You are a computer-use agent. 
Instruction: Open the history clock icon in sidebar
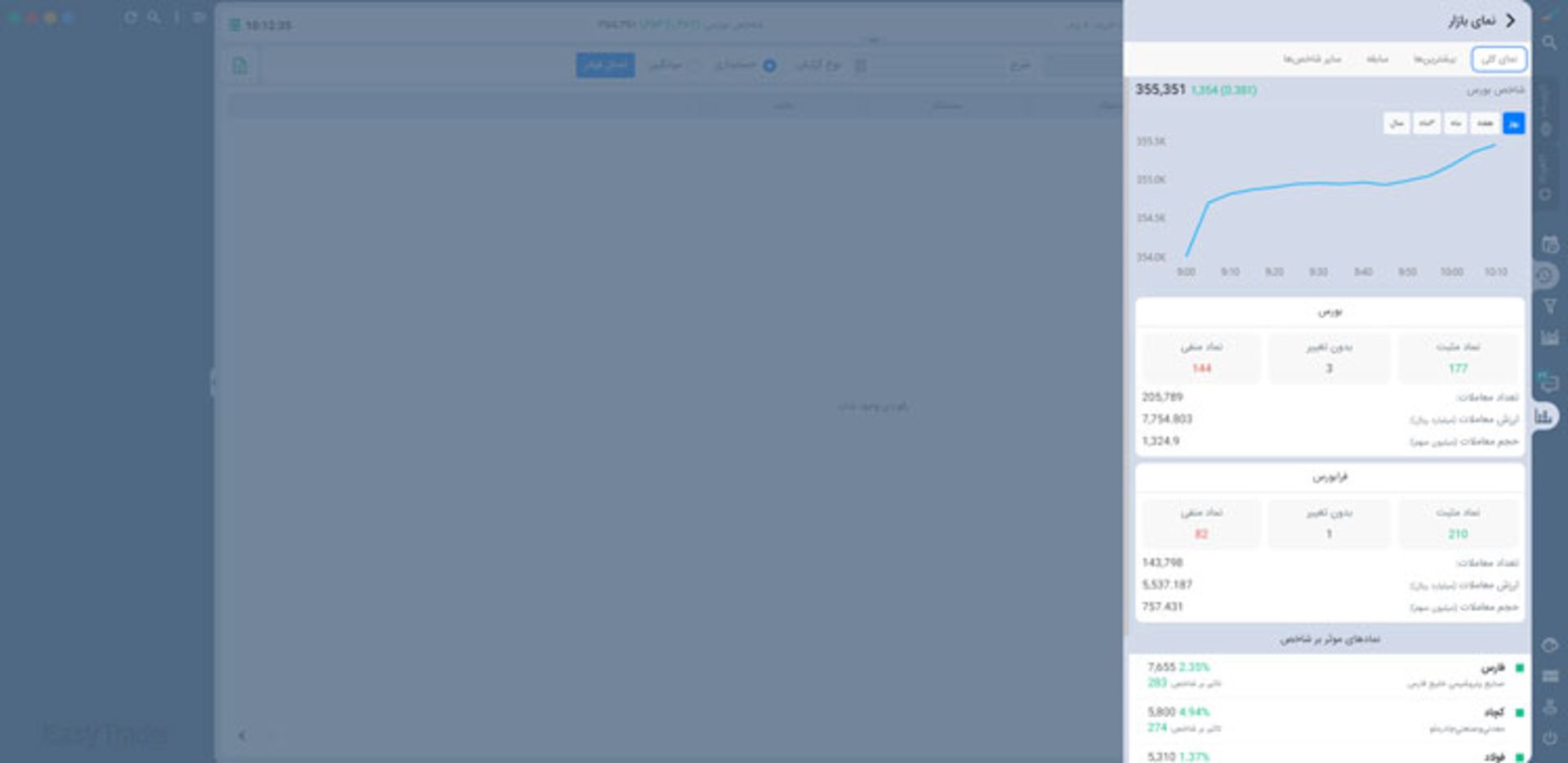pos(1544,276)
